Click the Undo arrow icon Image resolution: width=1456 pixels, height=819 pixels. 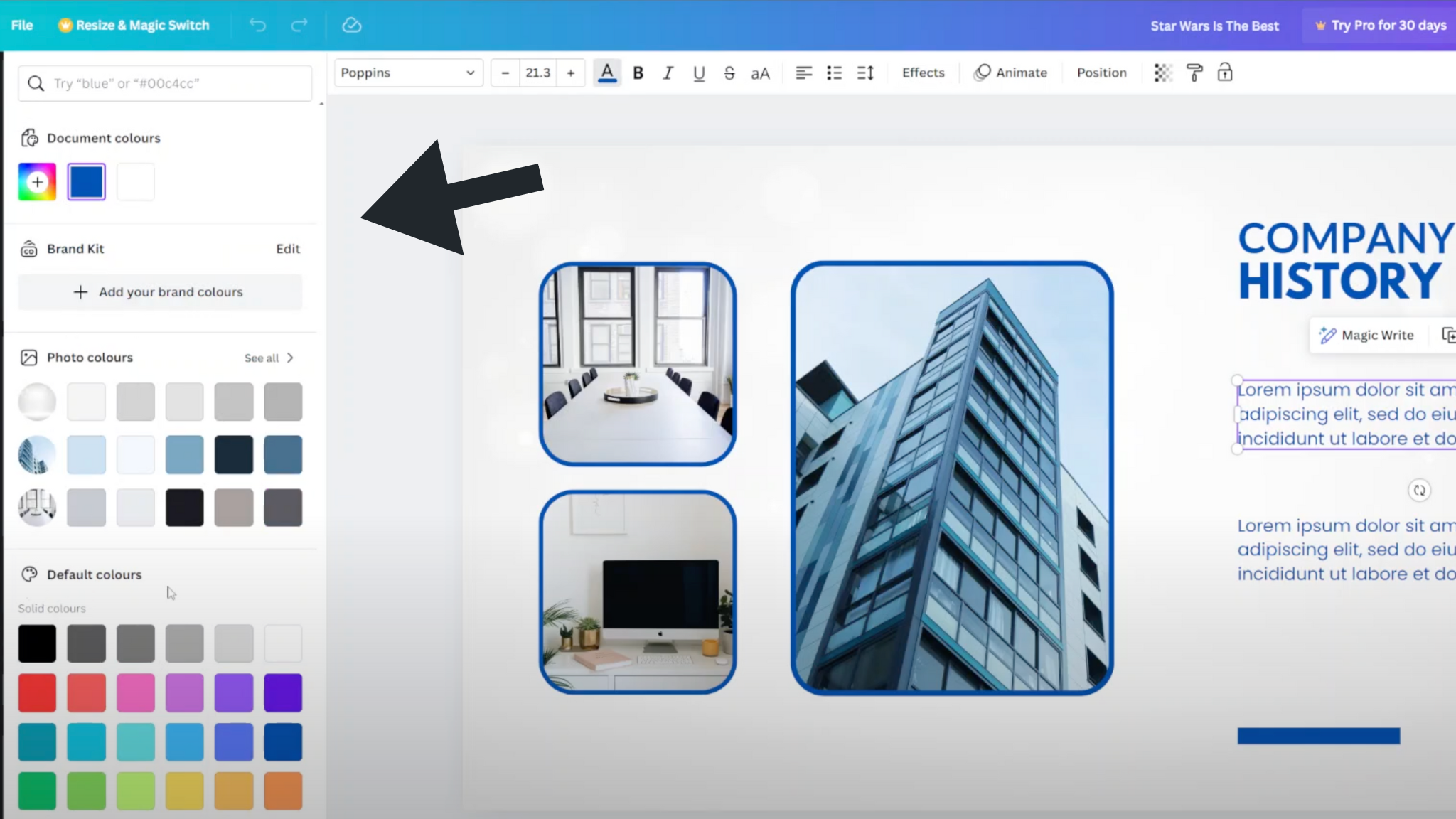click(x=257, y=26)
